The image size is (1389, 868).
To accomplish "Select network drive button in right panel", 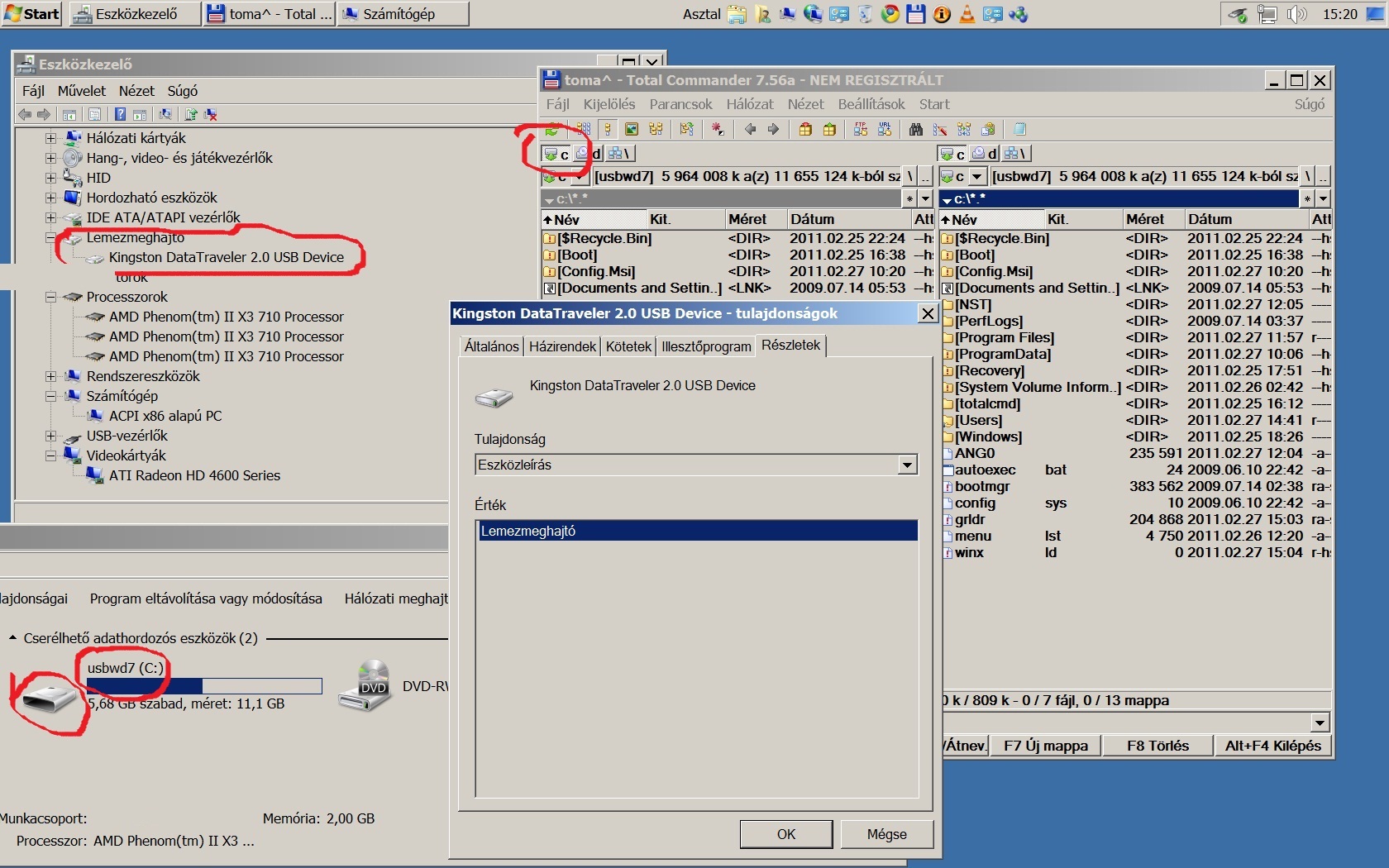I will [1016, 154].
